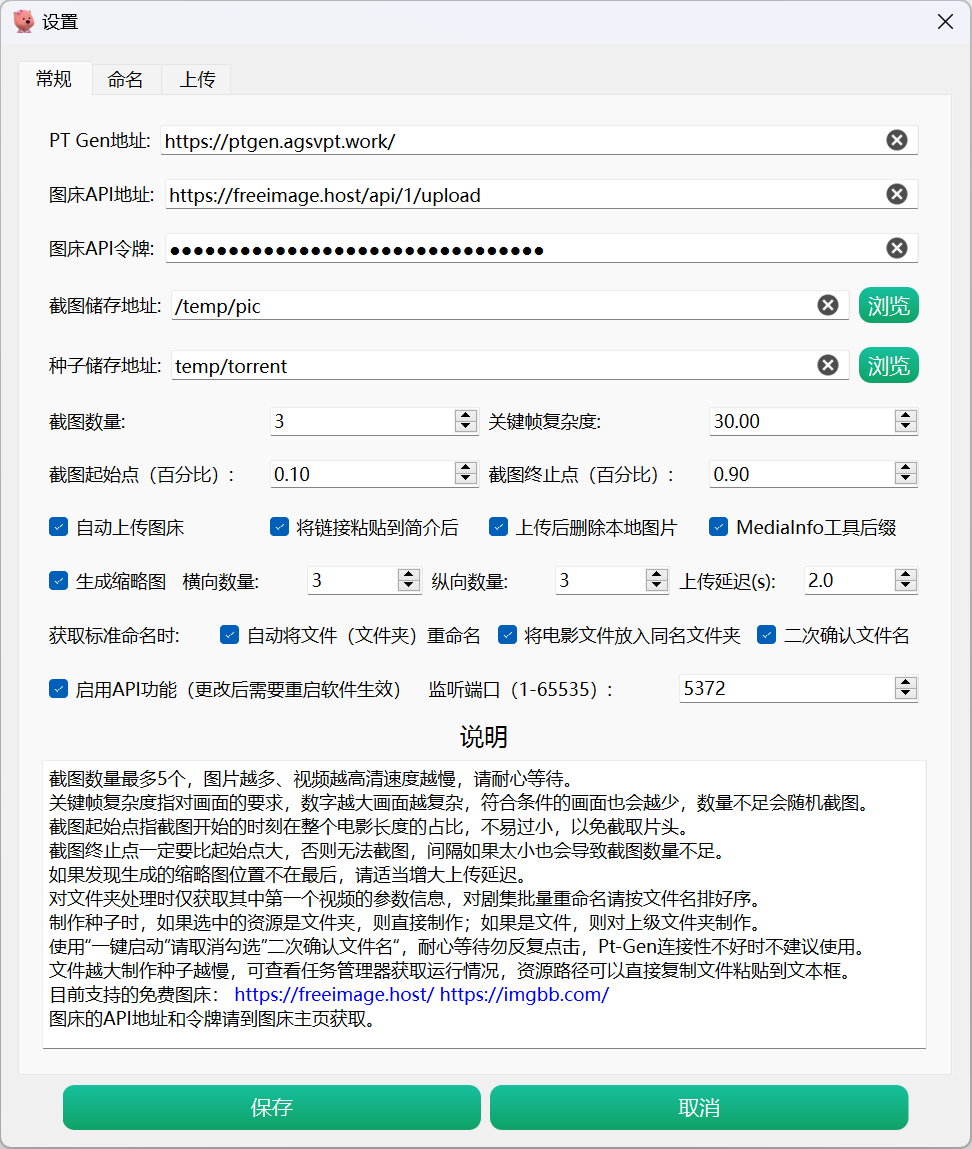Decrease 截图起始点 percentage
972x1149 pixels.
coord(465,480)
